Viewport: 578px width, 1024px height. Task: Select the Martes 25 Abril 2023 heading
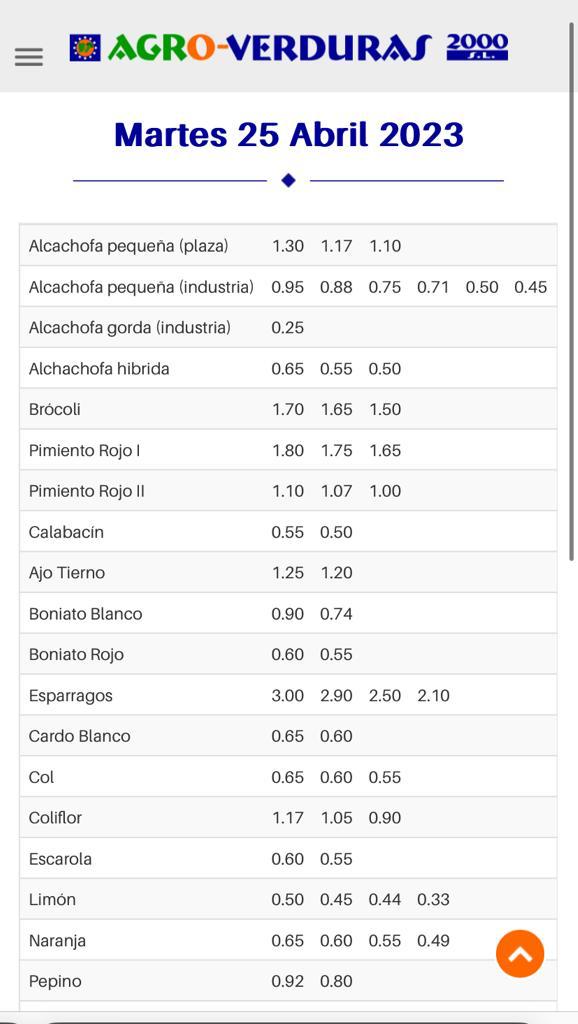point(289,135)
